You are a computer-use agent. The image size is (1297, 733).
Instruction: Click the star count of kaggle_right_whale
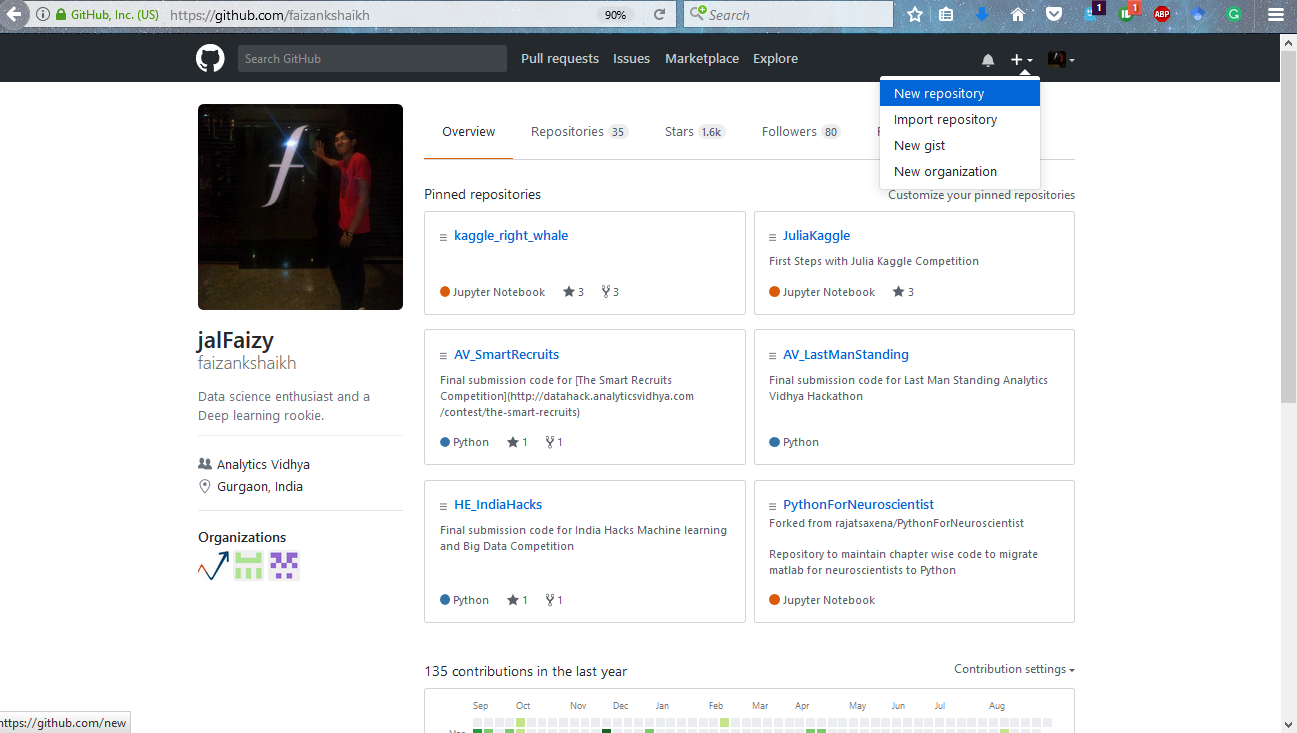pos(573,292)
